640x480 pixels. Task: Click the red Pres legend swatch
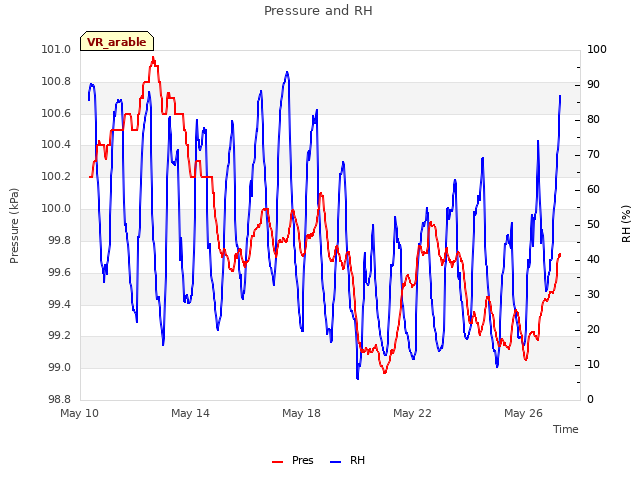tap(278, 462)
